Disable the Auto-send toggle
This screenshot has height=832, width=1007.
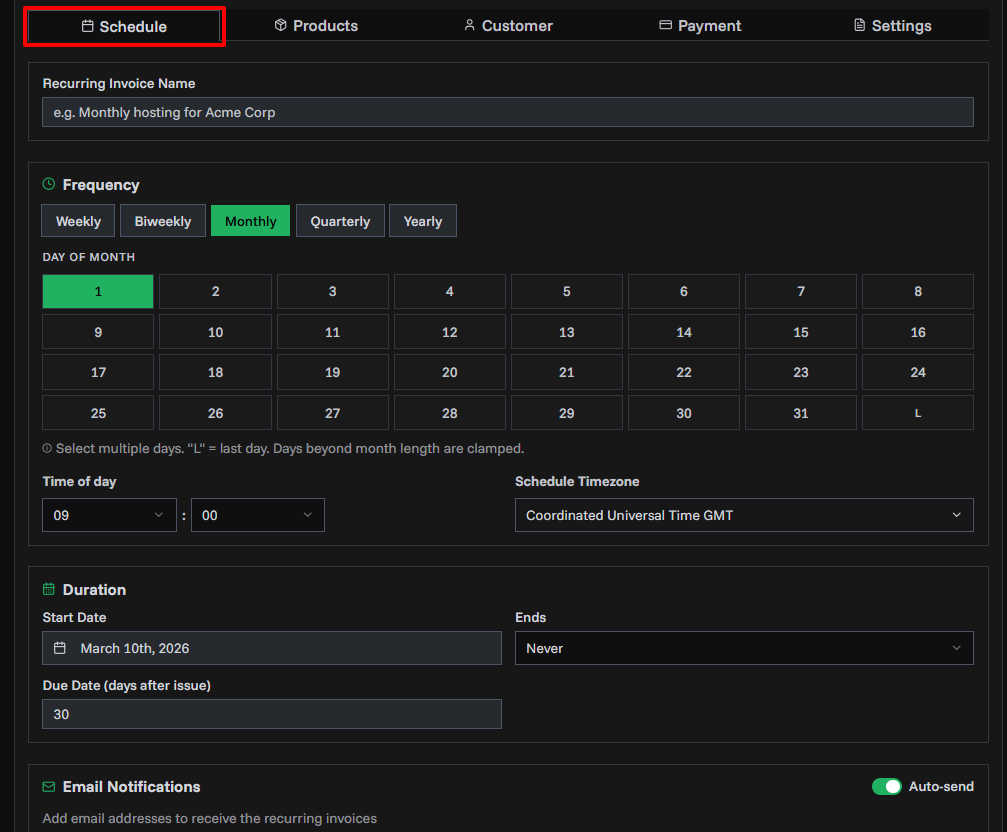[887, 787]
